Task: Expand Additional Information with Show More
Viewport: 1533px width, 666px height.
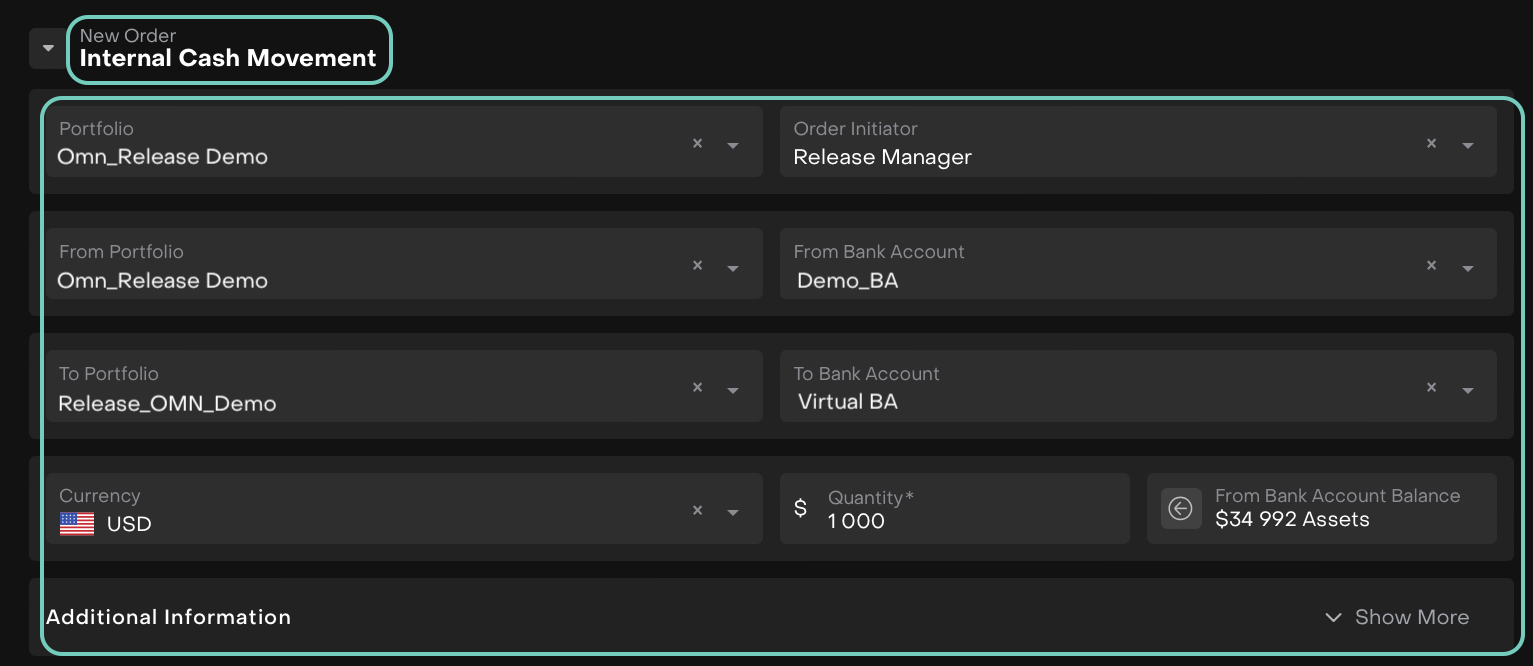Action: pyautogui.click(x=1397, y=617)
